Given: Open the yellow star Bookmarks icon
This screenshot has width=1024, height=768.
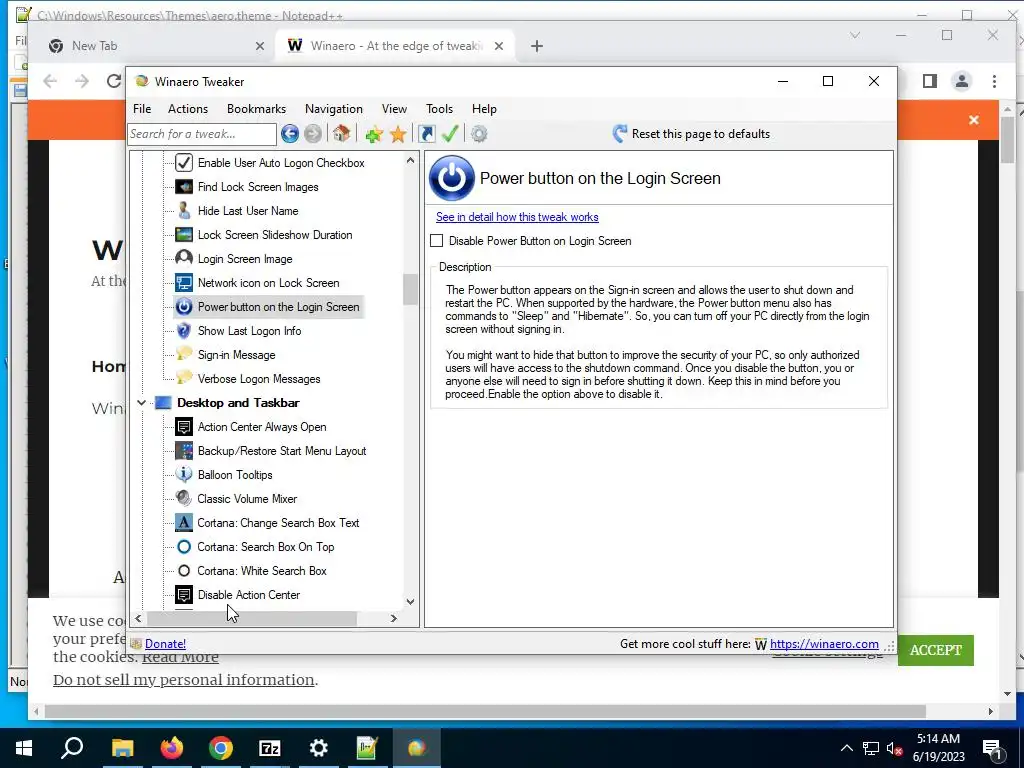Looking at the screenshot, I should 398,134.
